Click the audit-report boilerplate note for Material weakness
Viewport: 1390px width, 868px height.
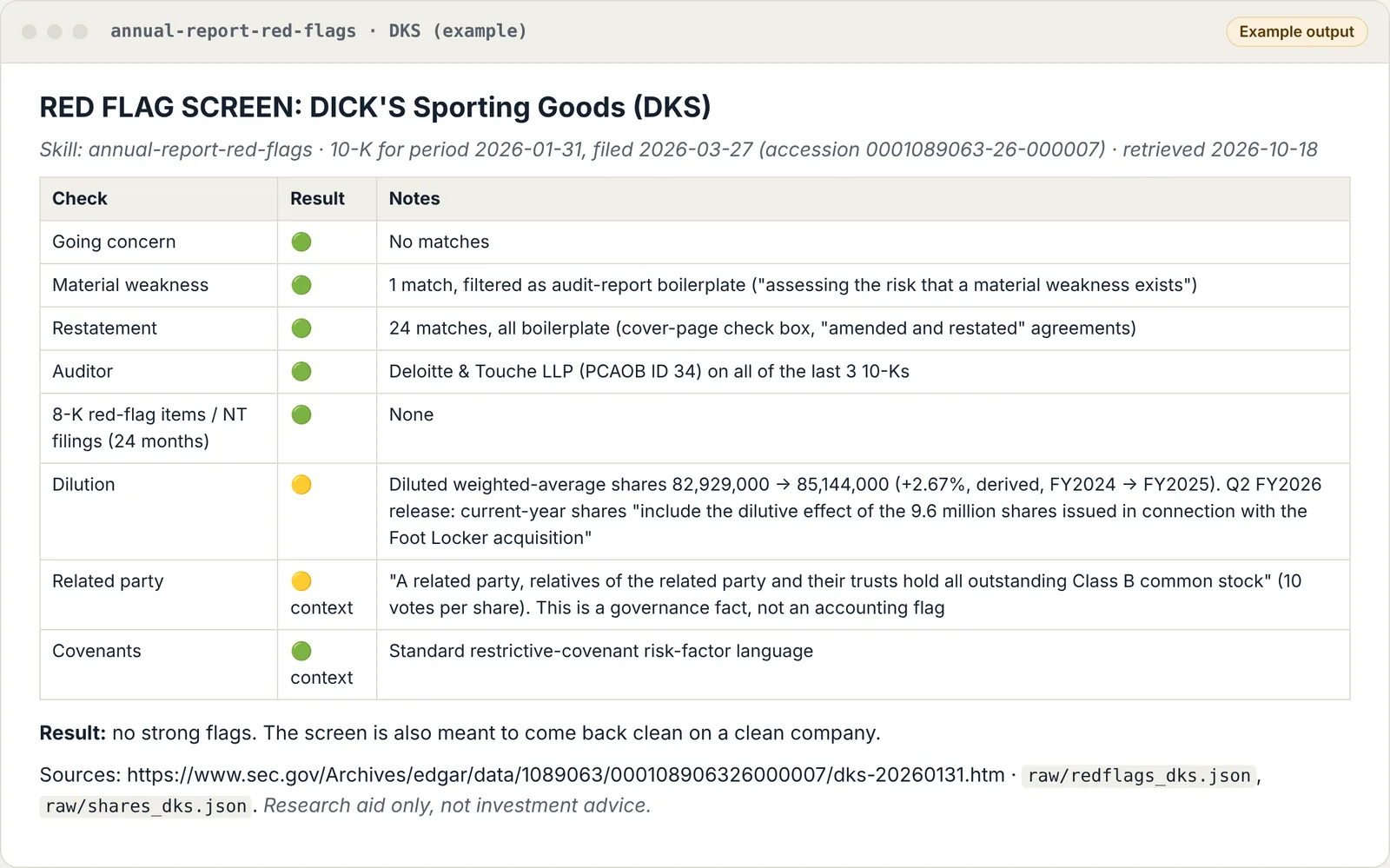pos(793,285)
